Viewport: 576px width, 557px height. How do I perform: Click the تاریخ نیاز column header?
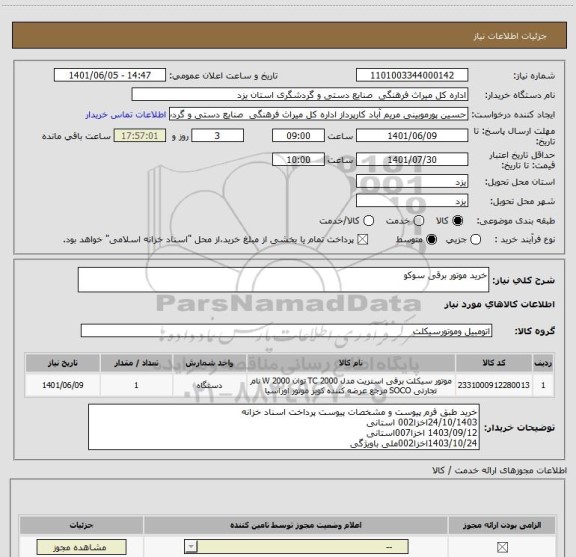coord(62,363)
